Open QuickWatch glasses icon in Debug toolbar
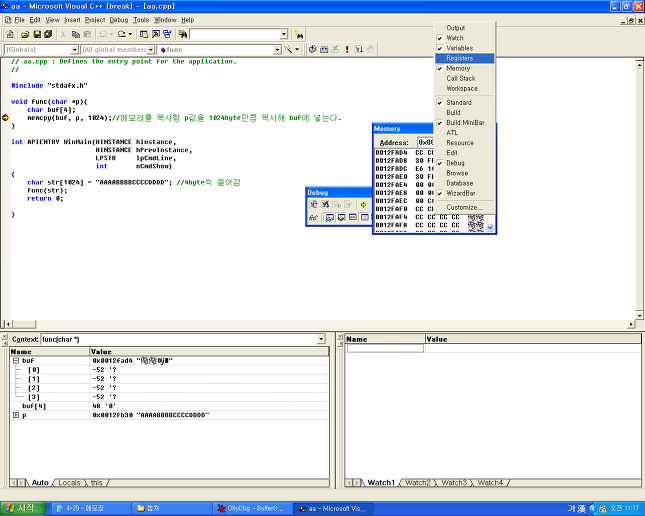This screenshot has width=645, height=516. (x=313, y=217)
